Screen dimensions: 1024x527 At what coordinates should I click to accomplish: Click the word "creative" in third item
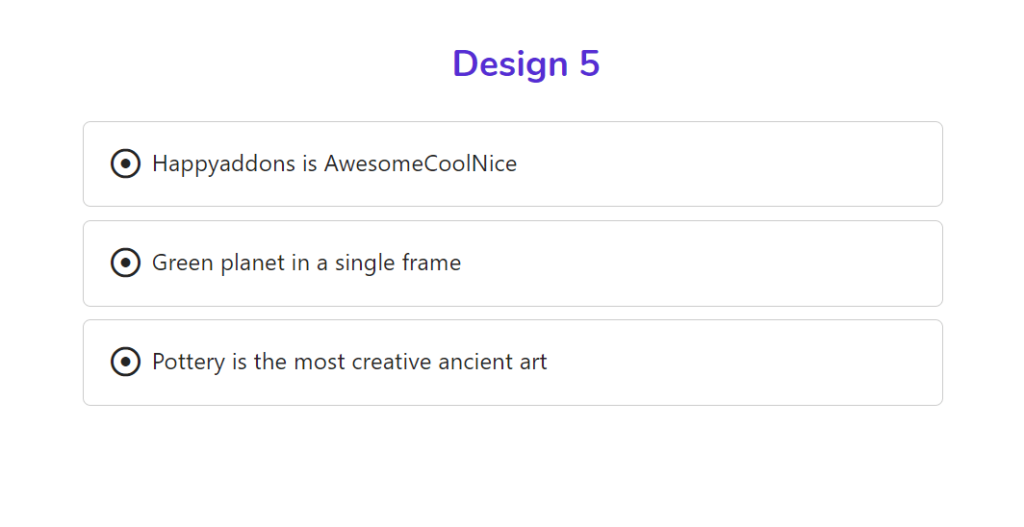[x=391, y=362]
